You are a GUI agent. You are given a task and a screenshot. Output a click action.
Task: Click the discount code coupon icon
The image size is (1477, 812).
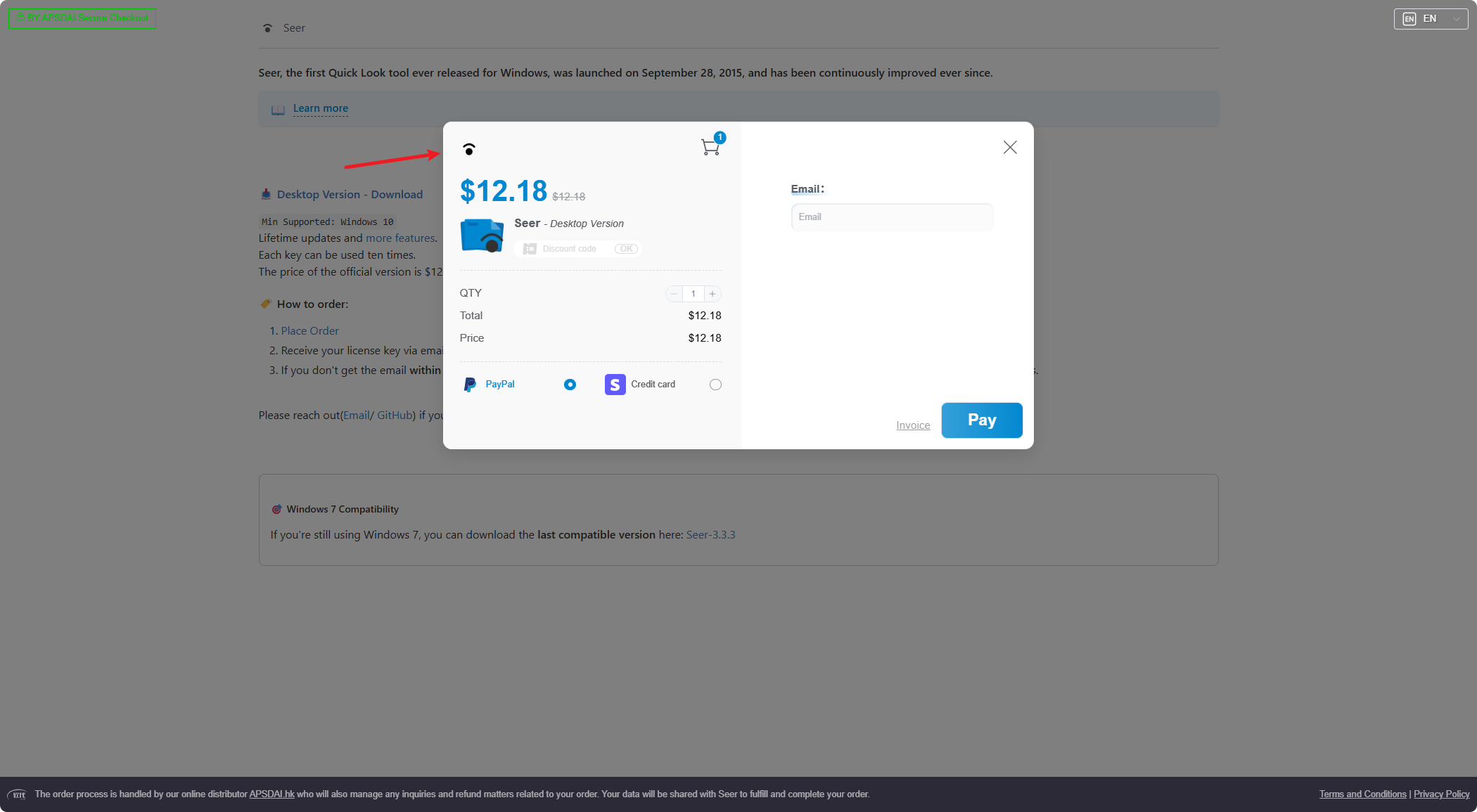coord(530,249)
